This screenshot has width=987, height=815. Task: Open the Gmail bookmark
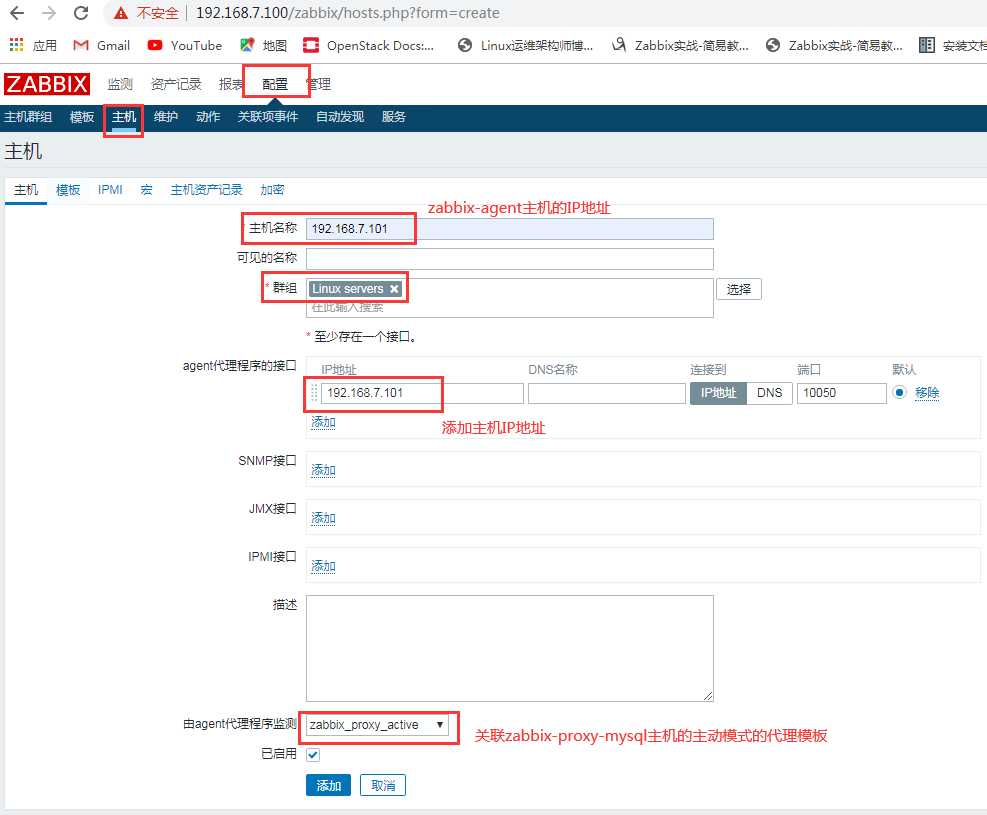tap(101, 45)
